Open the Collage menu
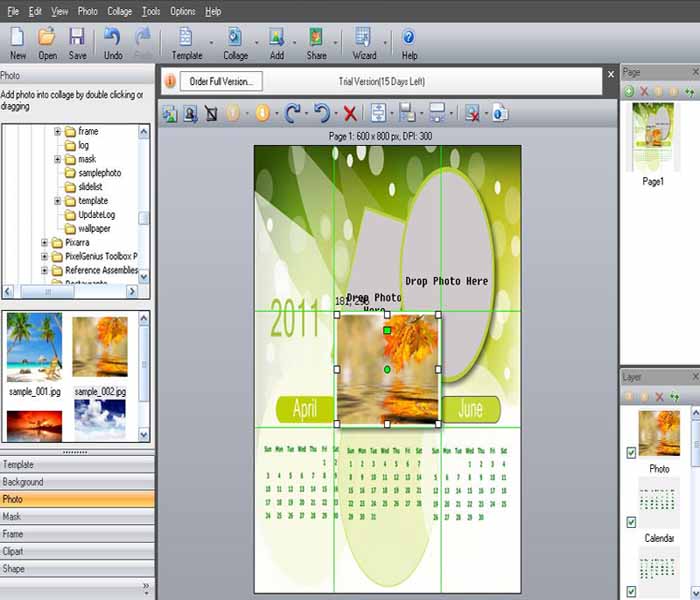700x600 pixels. click(120, 11)
